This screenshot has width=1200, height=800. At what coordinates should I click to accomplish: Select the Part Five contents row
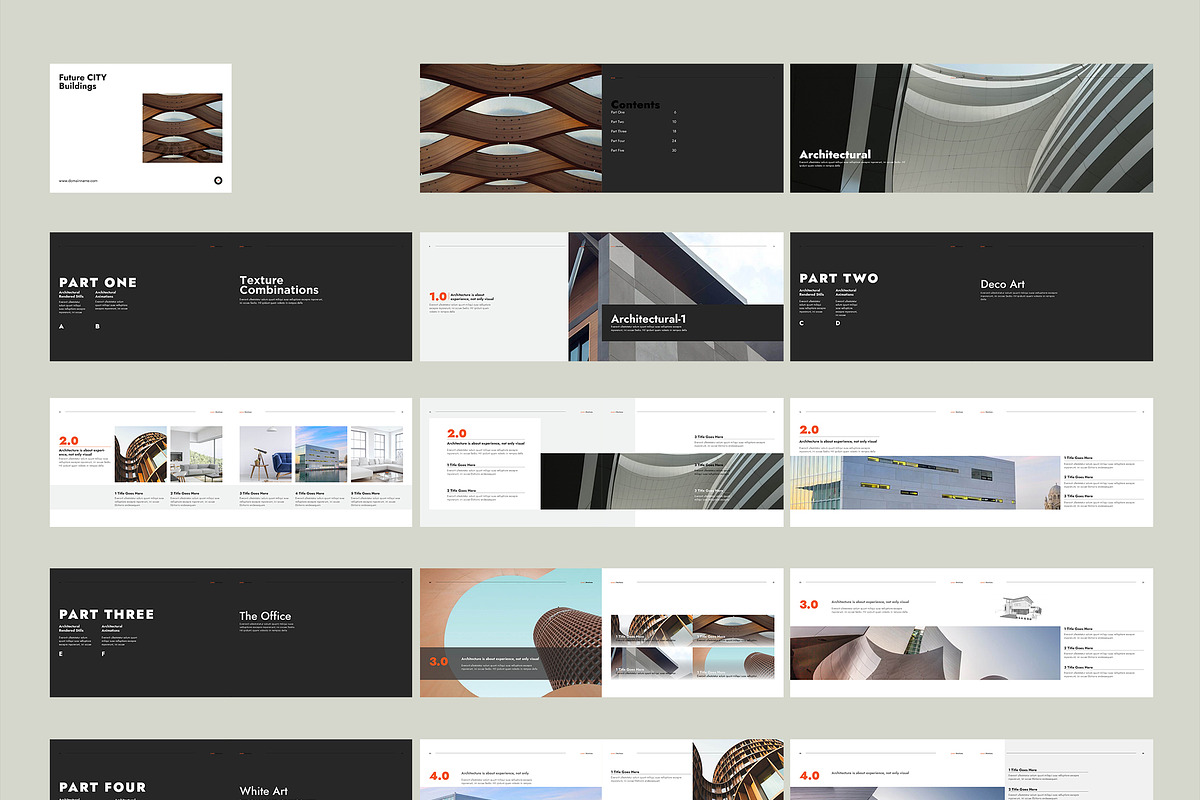click(x=644, y=150)
